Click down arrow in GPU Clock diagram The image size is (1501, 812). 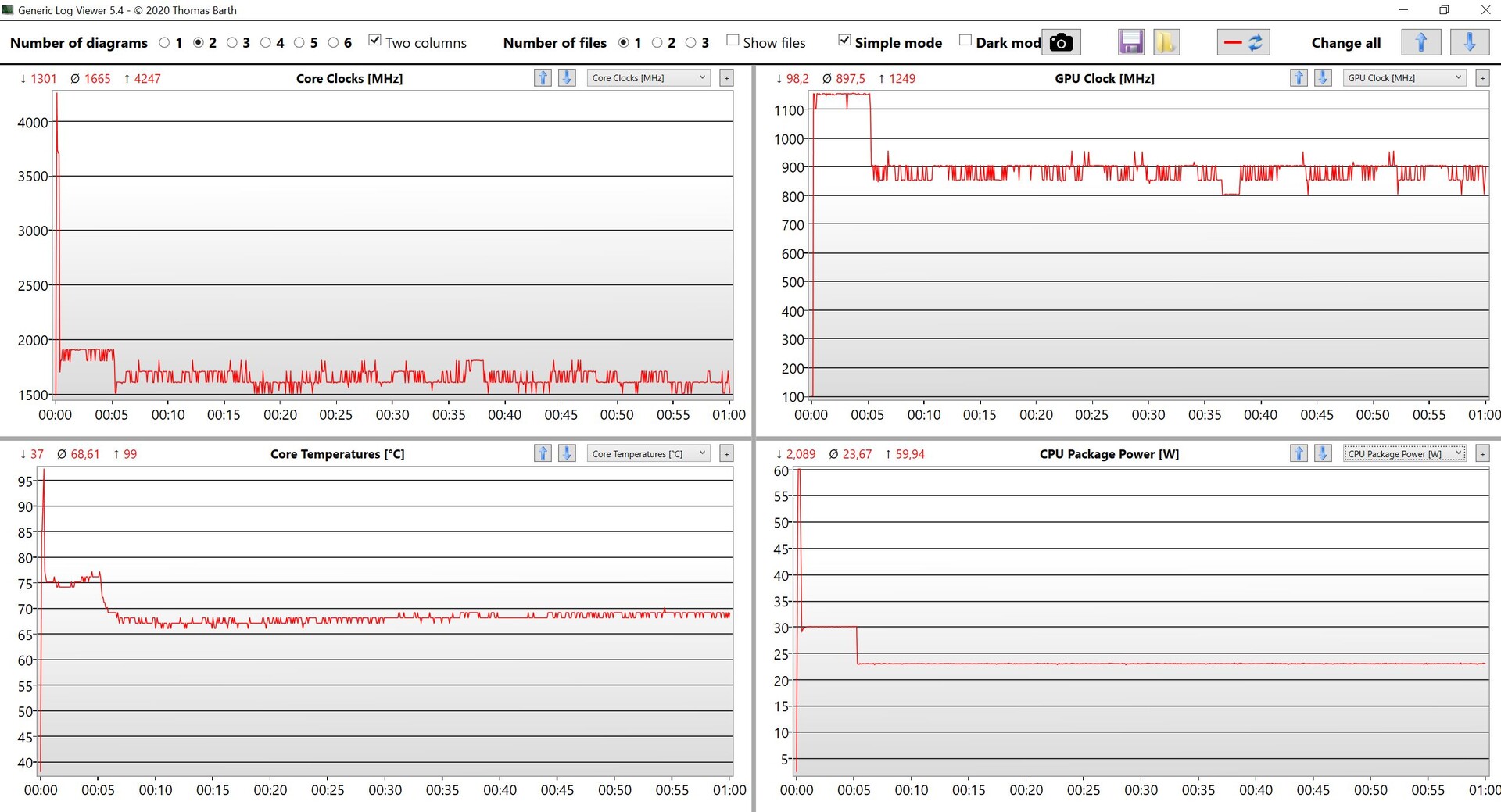(x=1323, y=78)
